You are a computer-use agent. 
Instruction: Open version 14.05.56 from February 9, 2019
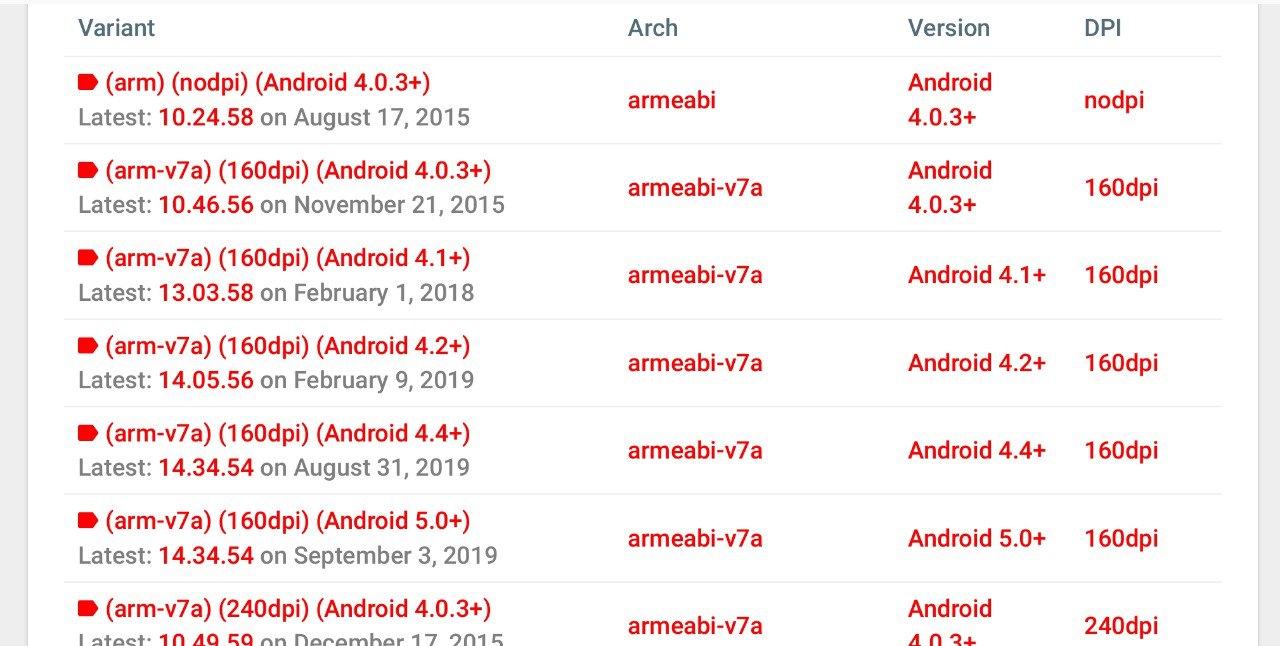pos(206,380)
